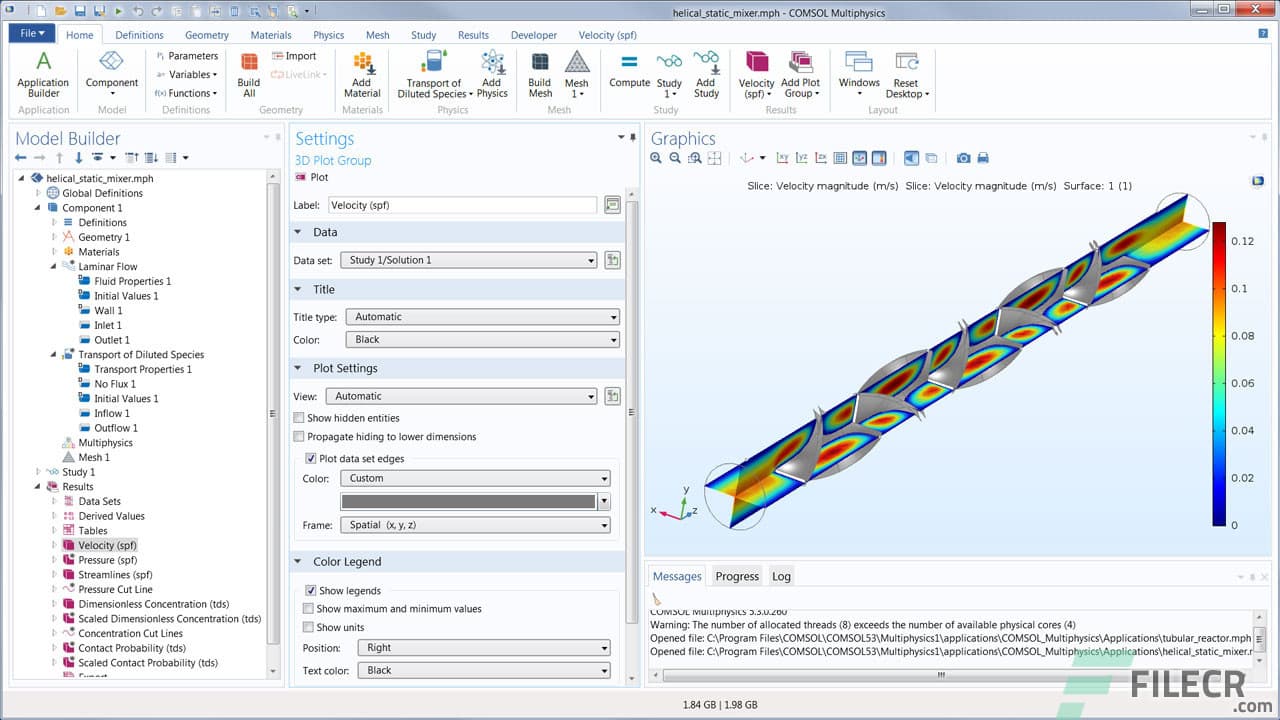Enable Show hidden entities

click(298, 418)
